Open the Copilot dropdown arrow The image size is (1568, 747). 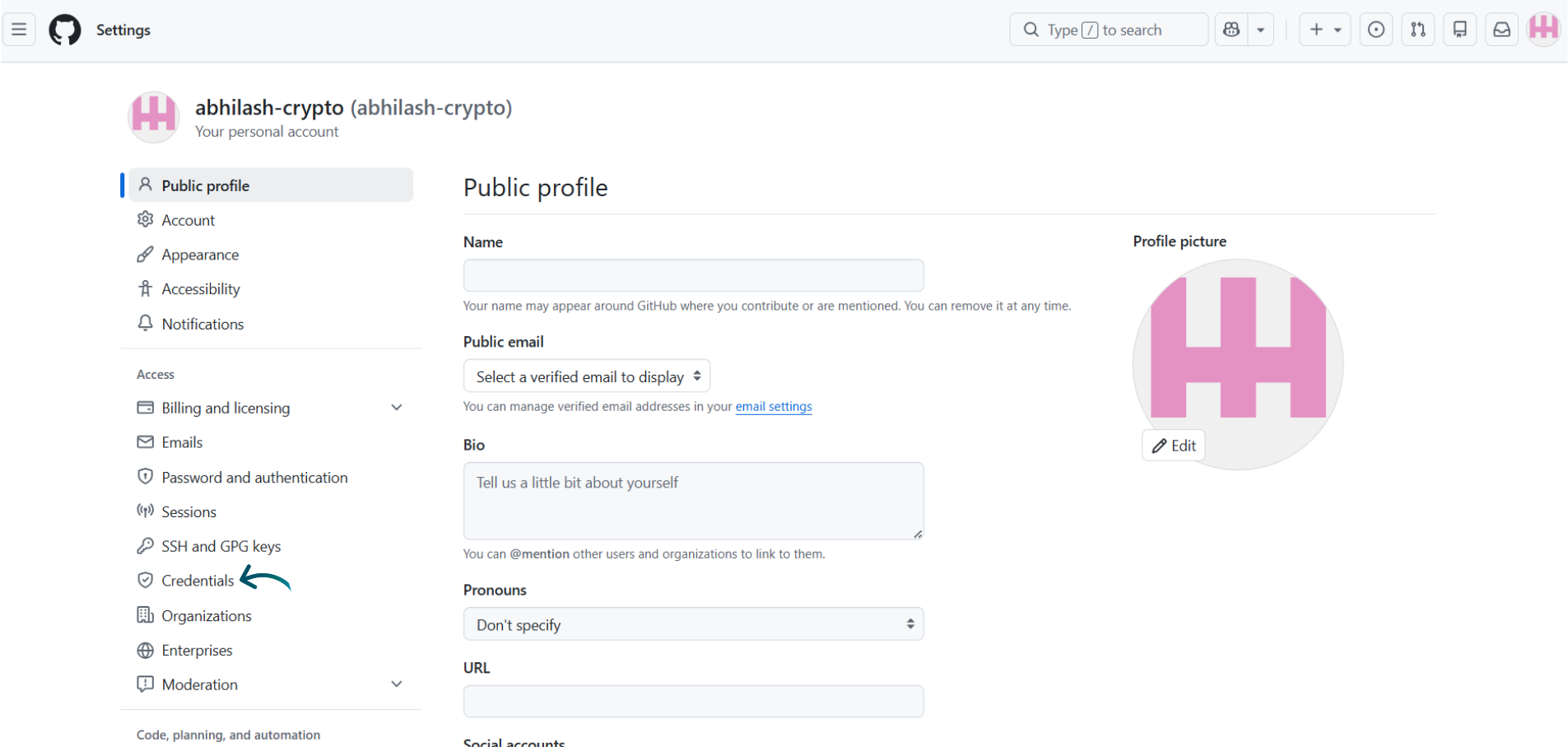[1261, 30]
